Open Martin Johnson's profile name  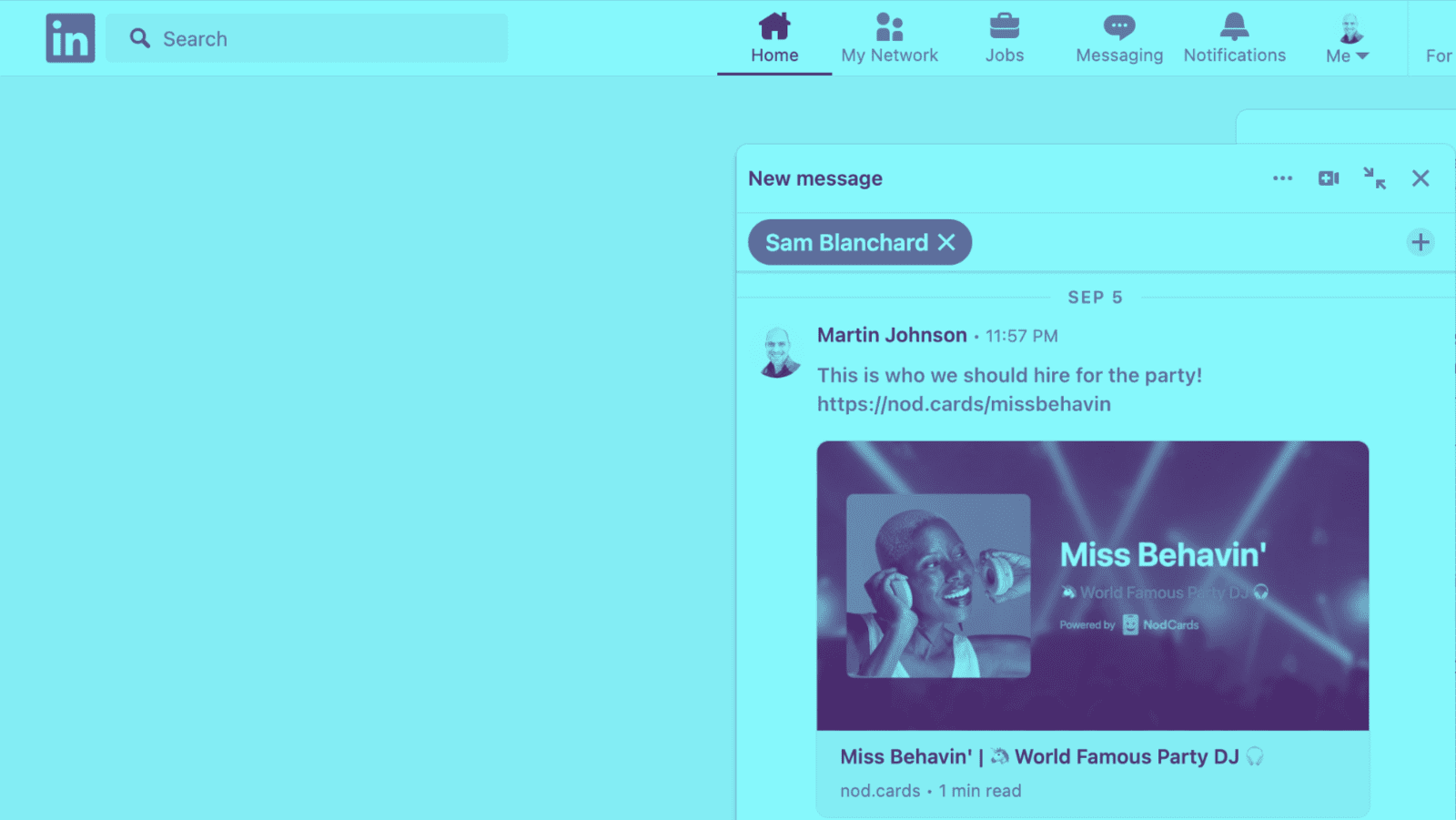tap(892, 335)
